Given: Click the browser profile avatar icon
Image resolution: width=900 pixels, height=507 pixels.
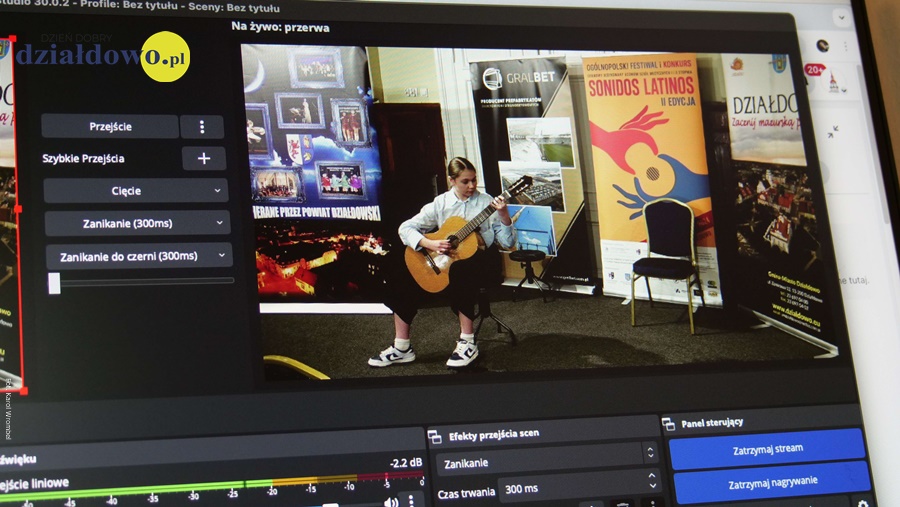Looking at the screenshot, I should (x=823, y=46).
